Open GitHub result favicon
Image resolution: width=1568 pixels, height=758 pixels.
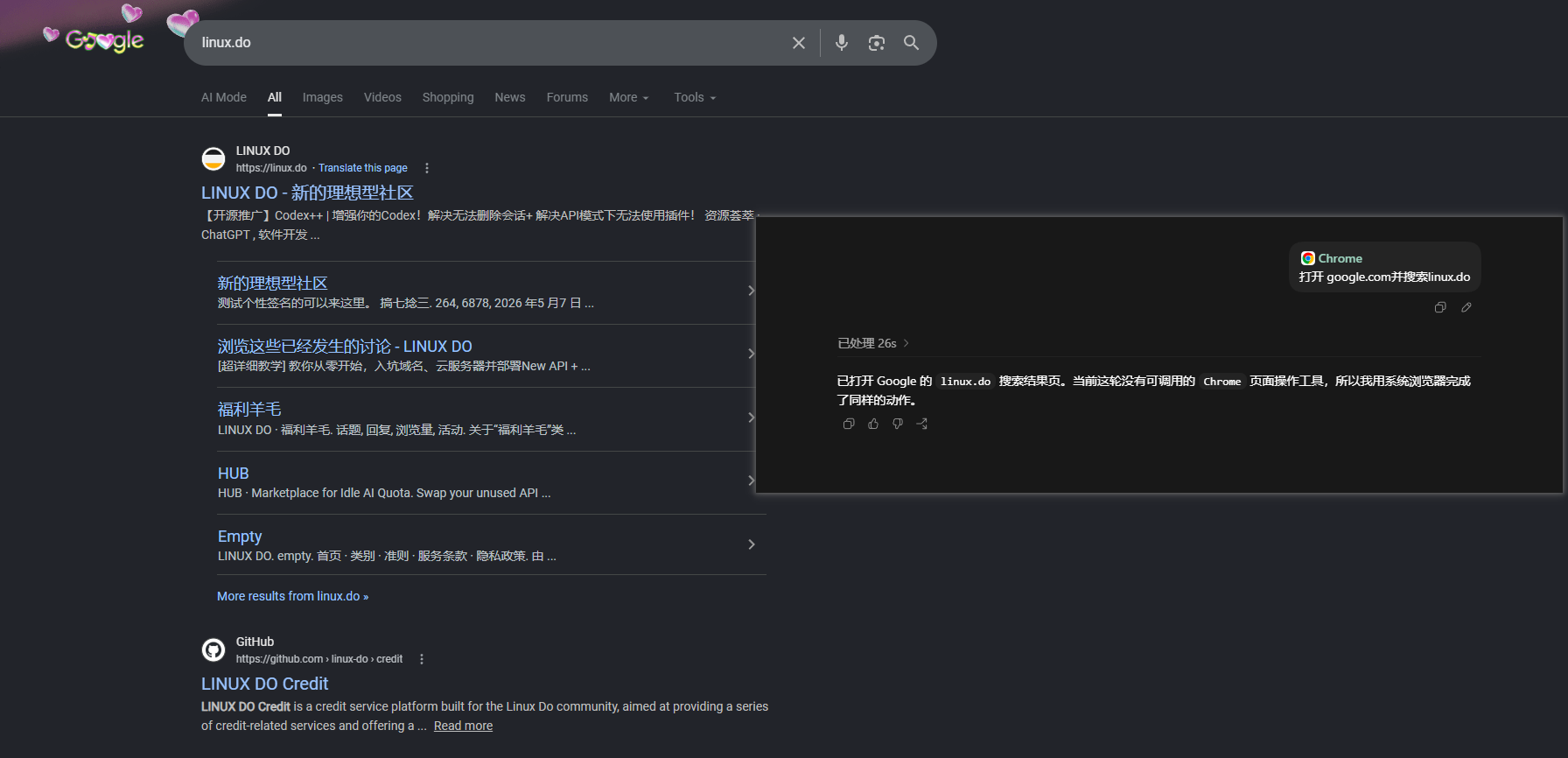213,649
